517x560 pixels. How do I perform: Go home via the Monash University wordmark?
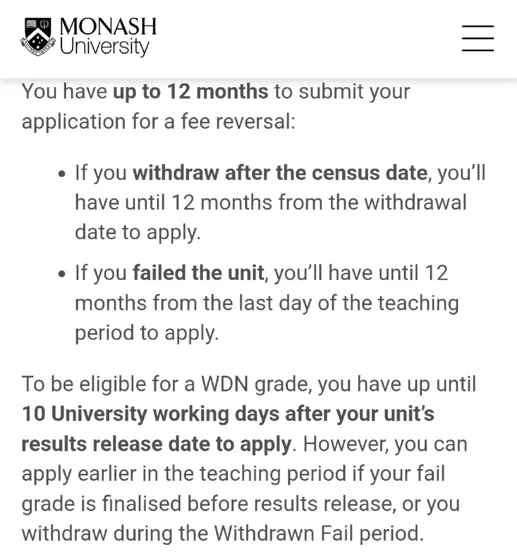pyautogui.click(x=108, y=37)
